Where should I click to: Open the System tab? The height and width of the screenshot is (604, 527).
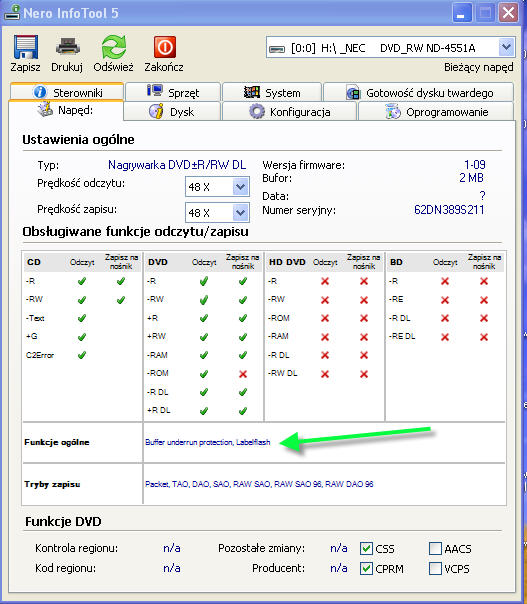(x=272, y=92)
